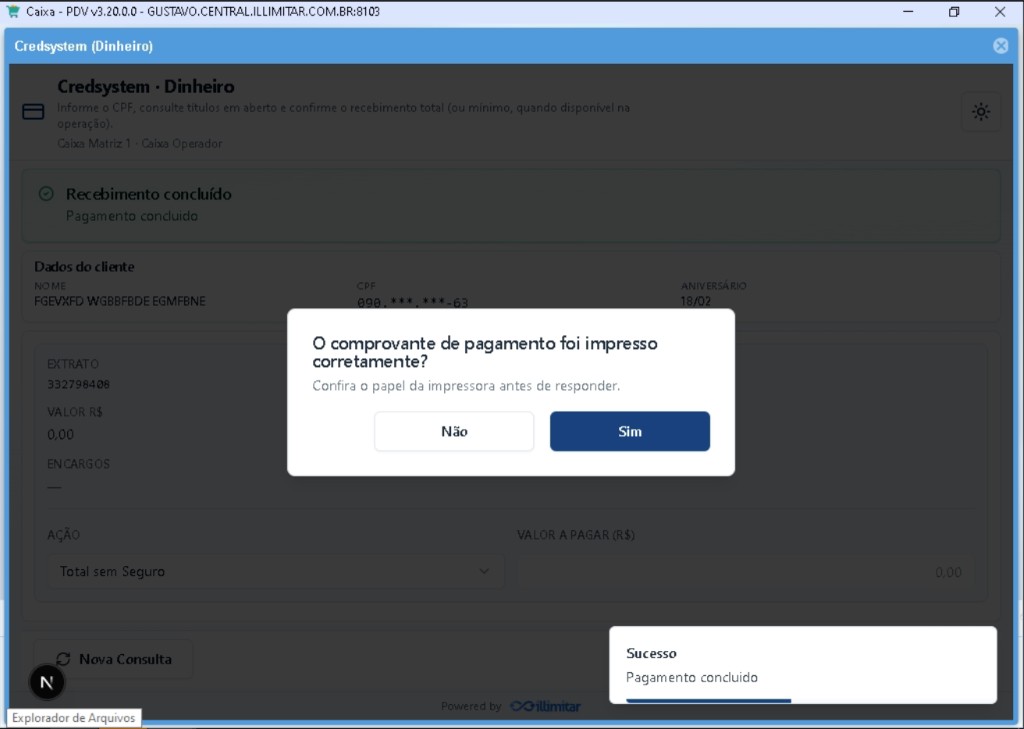Select the client name FGEVXFD WGBBFBDE EGMFBNE

tap(120, 301)
